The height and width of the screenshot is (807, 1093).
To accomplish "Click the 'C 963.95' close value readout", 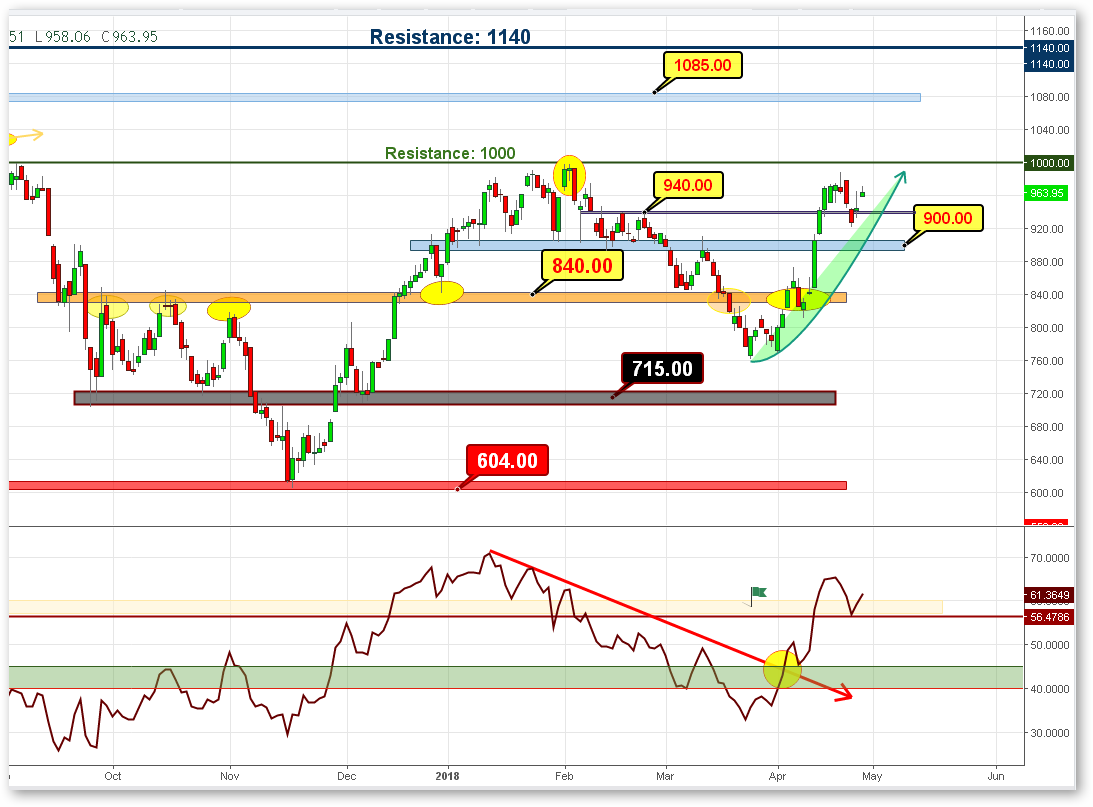I will point(130,37).
